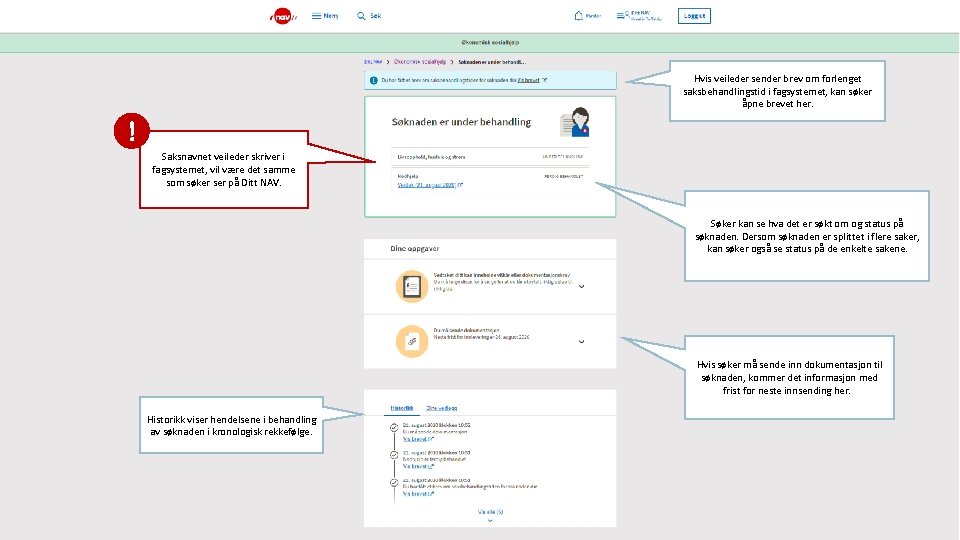The image size is (960, 540).
Task: Click the paperclip attachment task icon
Action: tap(411, 341)
